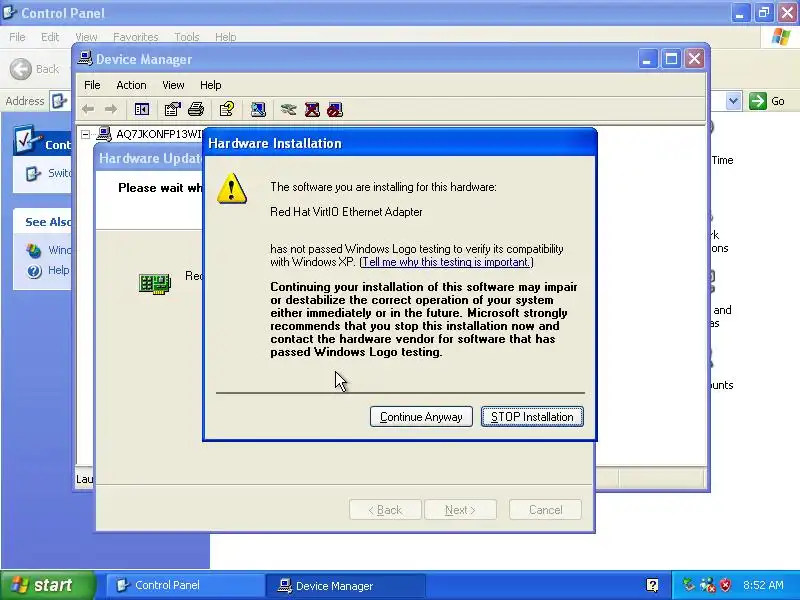800x600 pixels.
Task: Open the Action menu in Device Manager
Action: pos(131,85)
